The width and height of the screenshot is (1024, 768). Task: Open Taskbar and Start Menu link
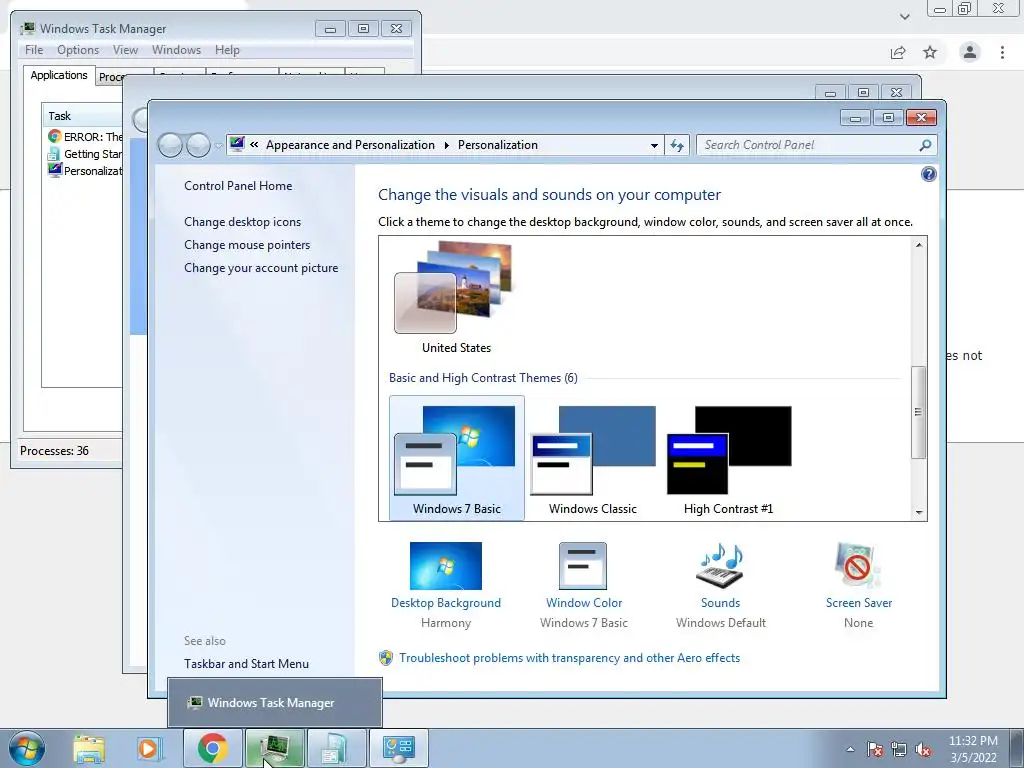(246, 664)
